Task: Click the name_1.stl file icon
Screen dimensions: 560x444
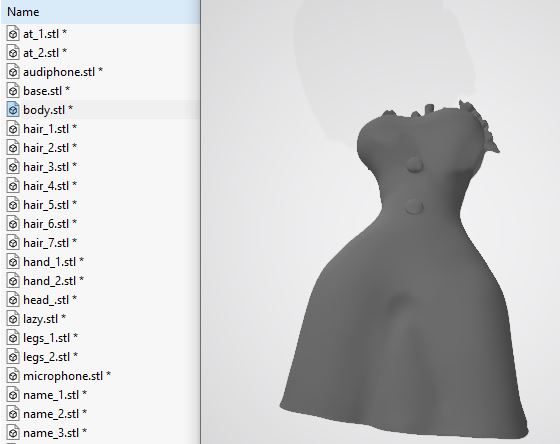Action: tap(13, 395)
